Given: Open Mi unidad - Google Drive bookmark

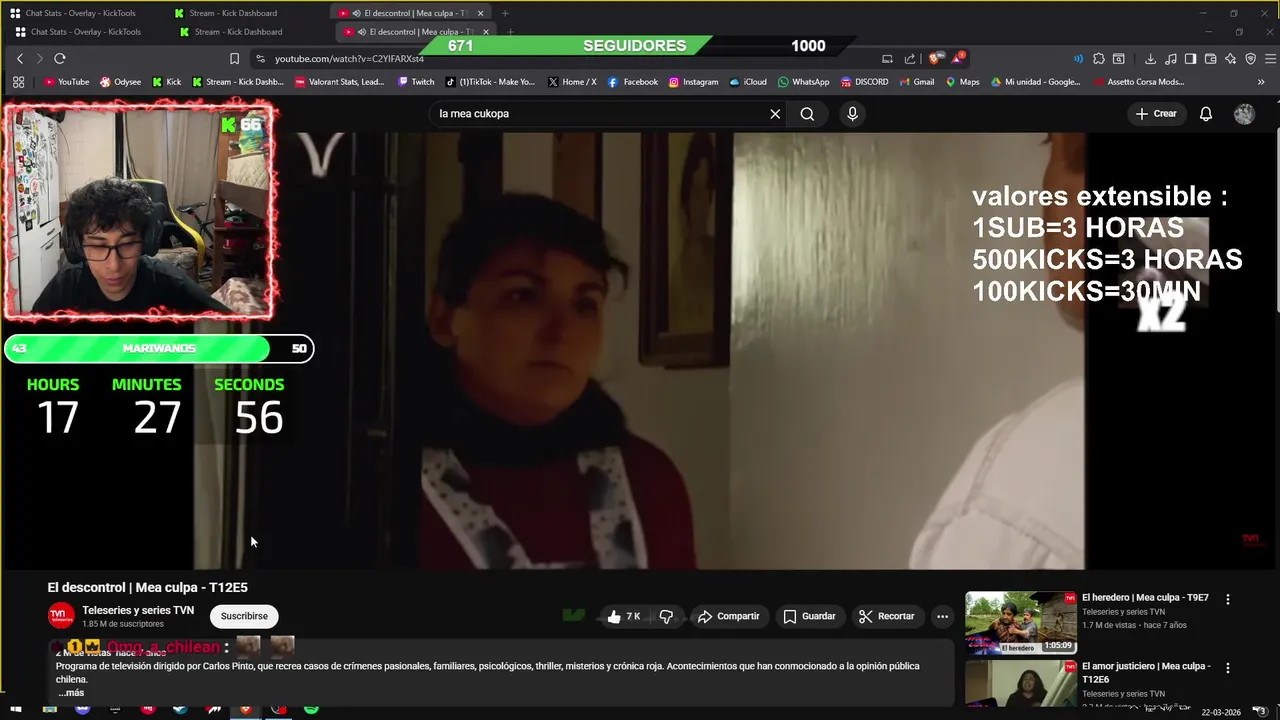Looking at the screenshot, I should (1036, 82).
